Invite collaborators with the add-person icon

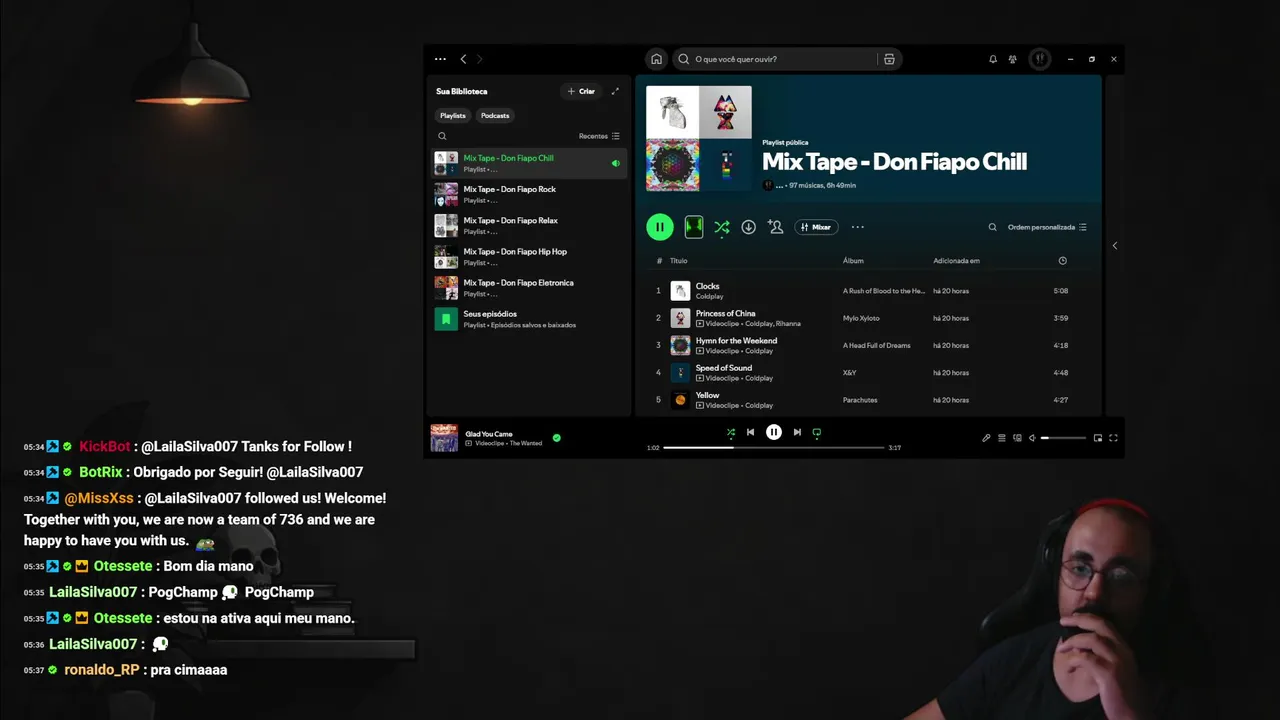point(775,227)
